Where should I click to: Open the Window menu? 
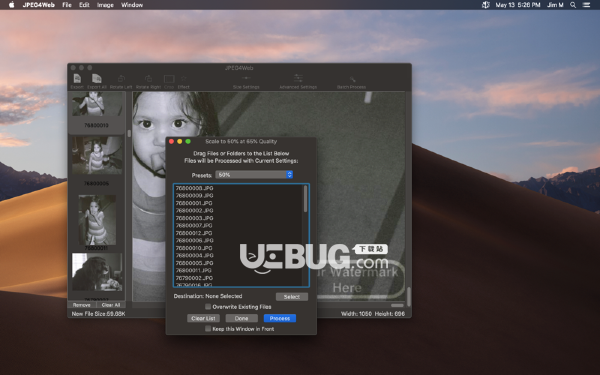coord(132,5)
